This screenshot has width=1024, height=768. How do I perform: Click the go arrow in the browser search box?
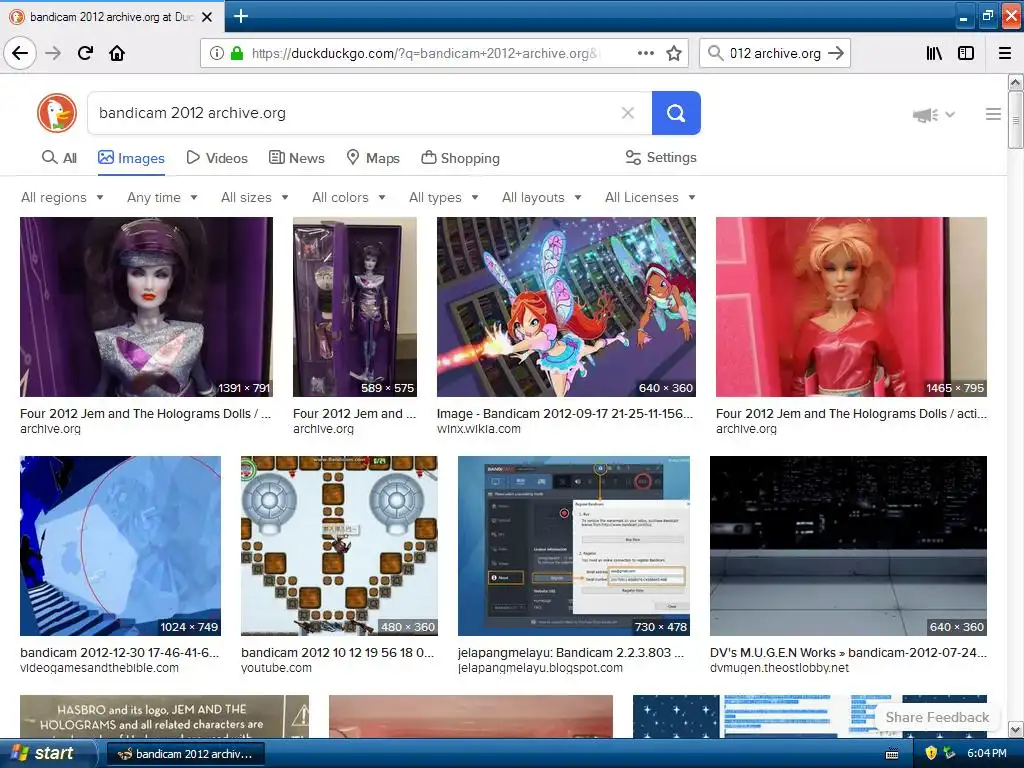coord(836,53)
